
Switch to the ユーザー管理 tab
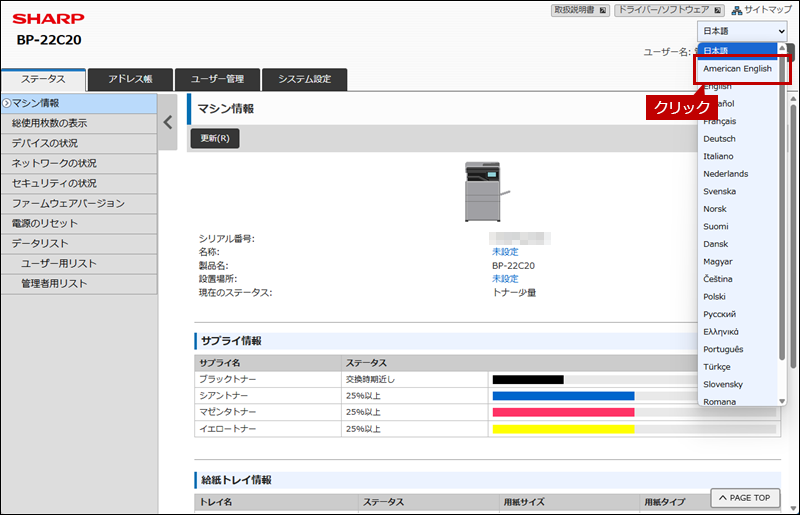click(x=217, y=80)
